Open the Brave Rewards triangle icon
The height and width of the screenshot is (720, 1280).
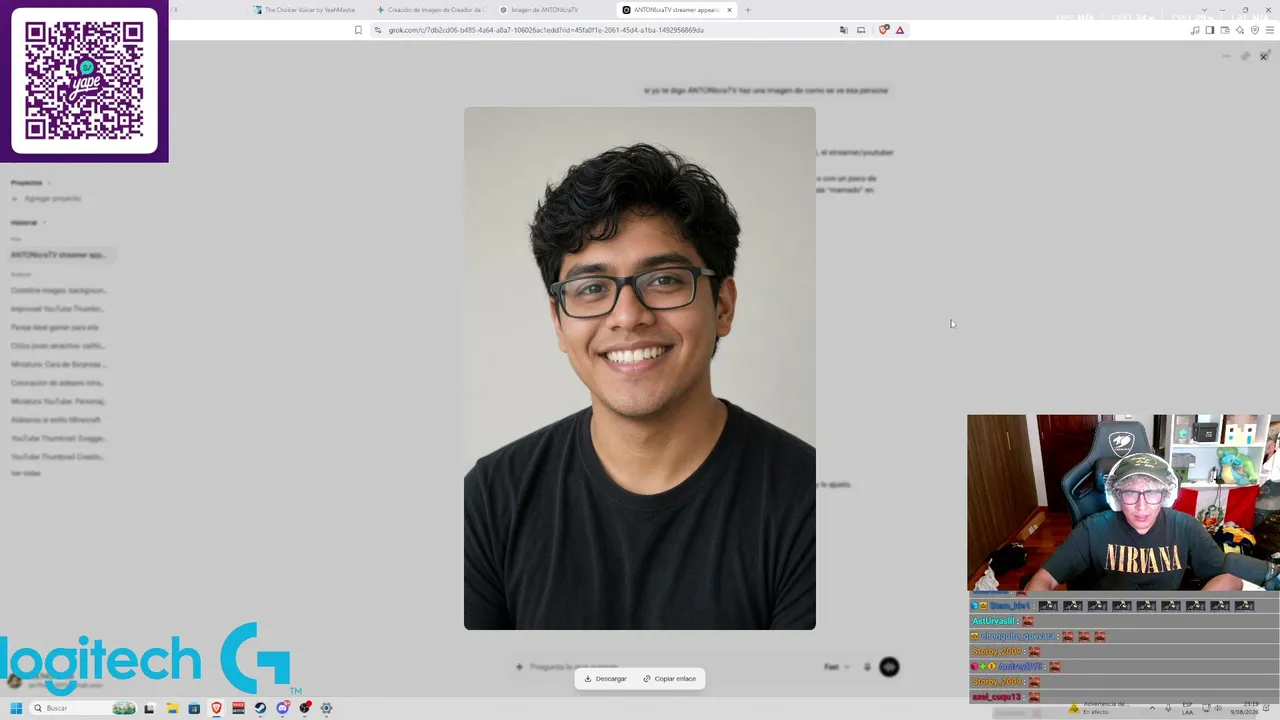[x=900, y=30]
